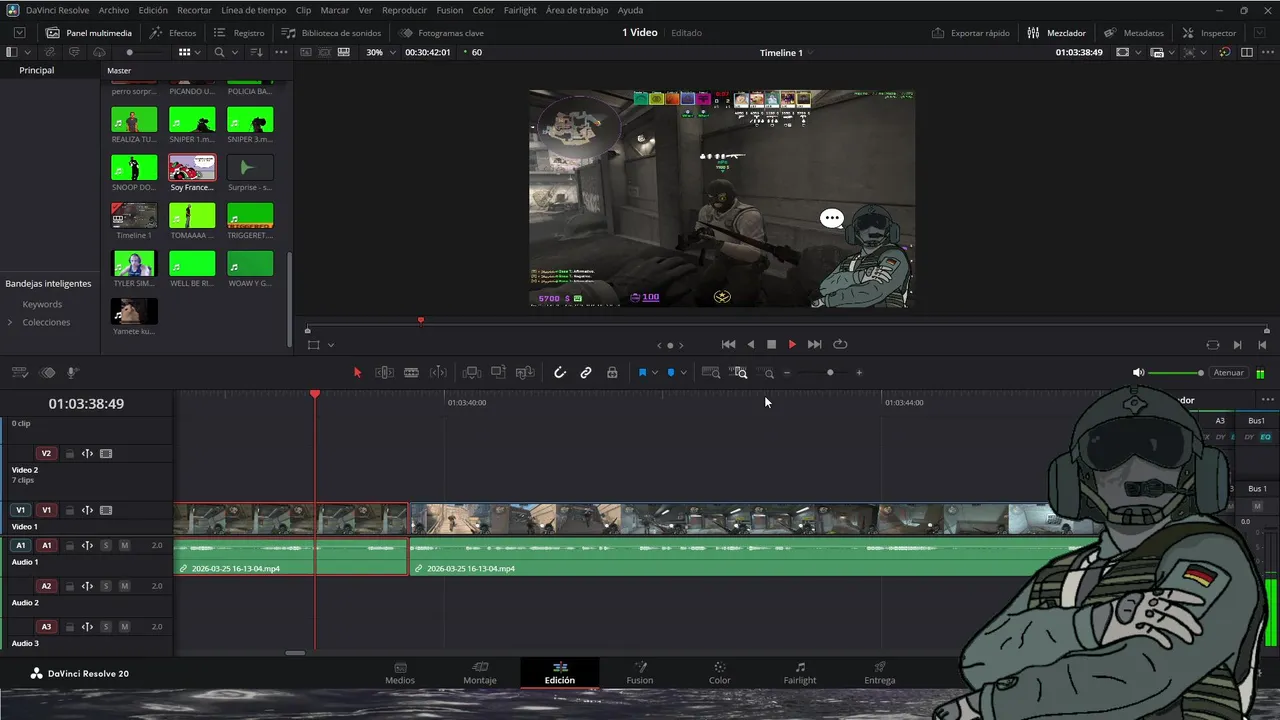Disable the Video 1 track filmstrip icon
This screenshot has height=720, width=1280.
pos(106,510)
